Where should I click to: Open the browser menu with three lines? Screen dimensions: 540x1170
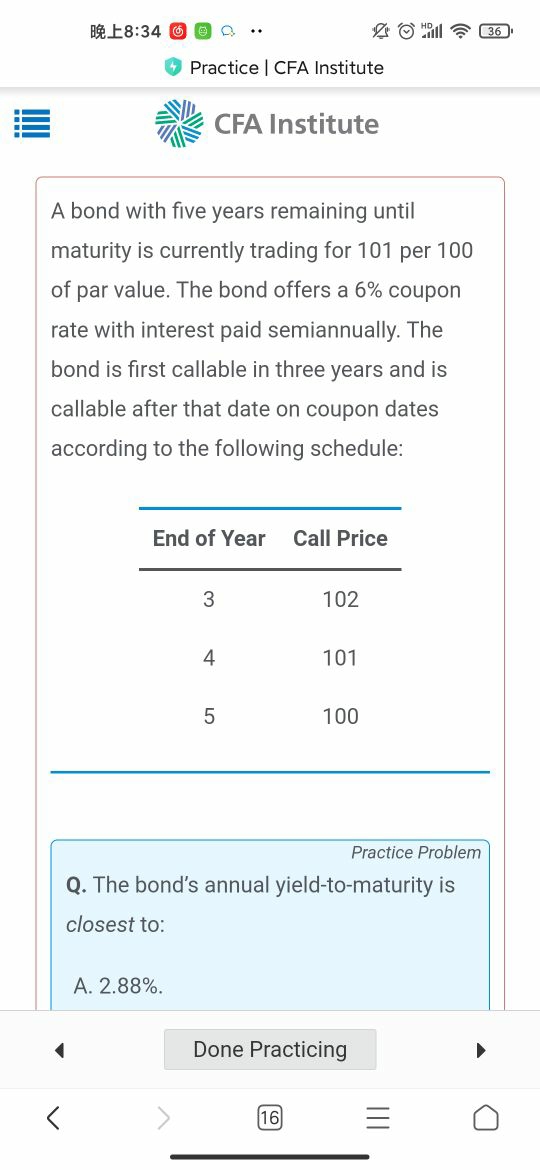click(377, 1118)
